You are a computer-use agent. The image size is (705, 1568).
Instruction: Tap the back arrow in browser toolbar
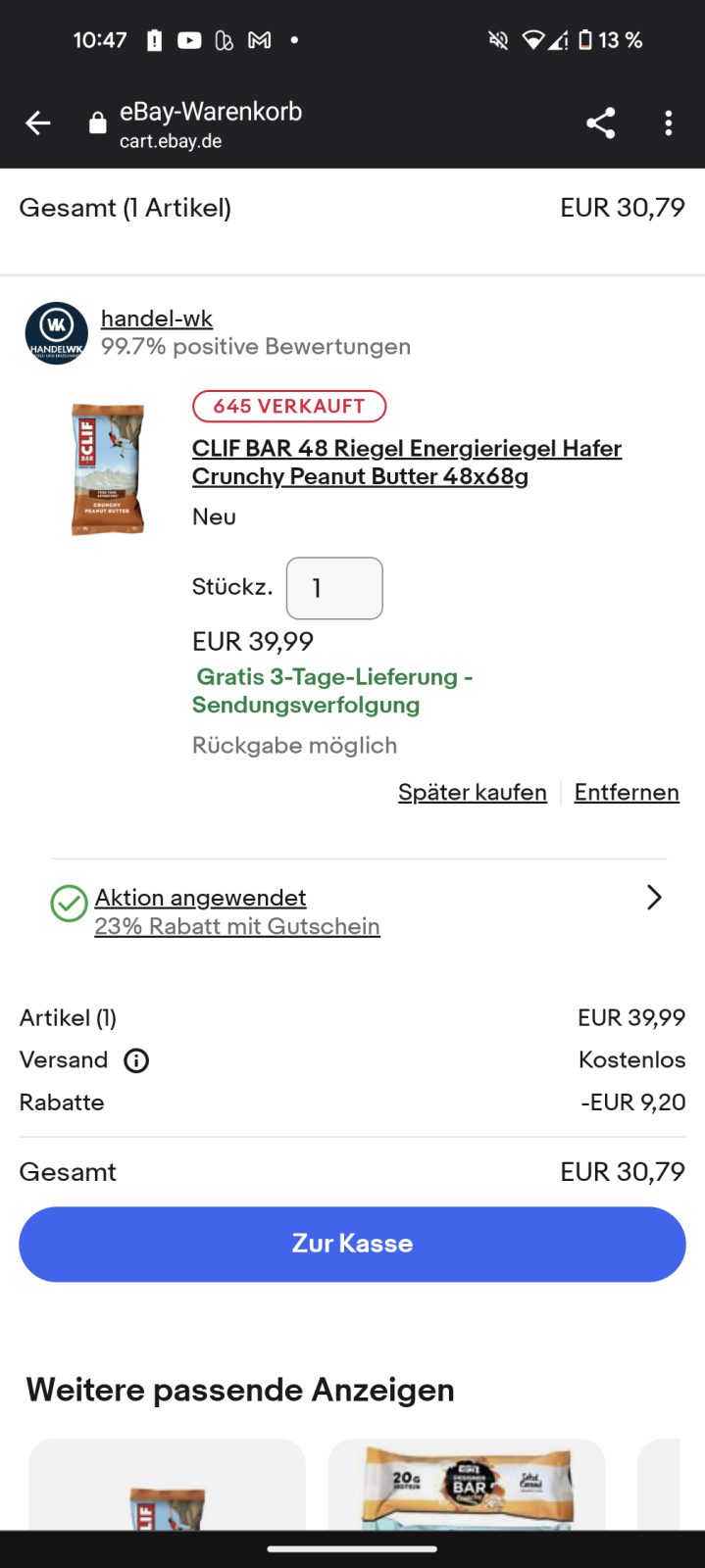pyautogui.click(x=38, y=123)
